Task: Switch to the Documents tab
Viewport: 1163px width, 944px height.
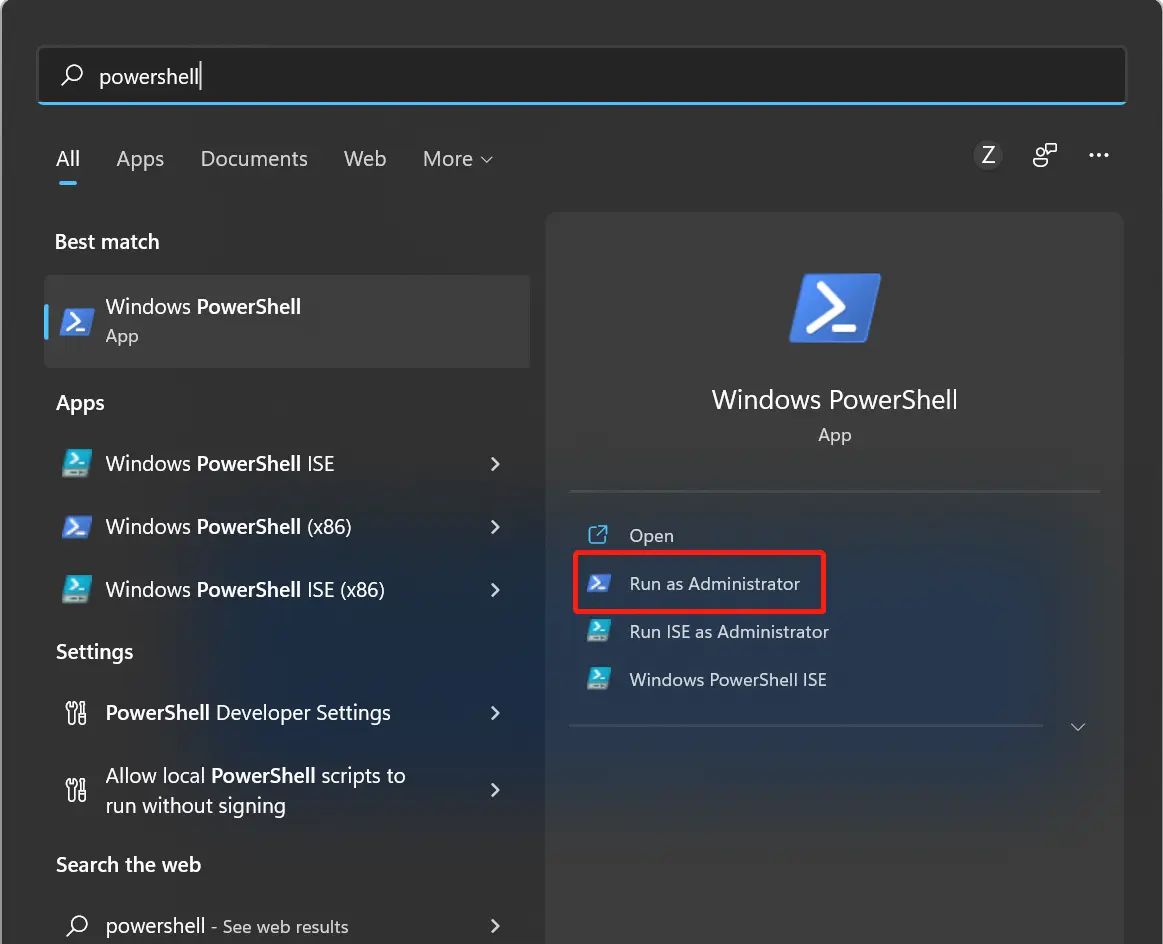Action: pyautogui.click(x=254, y=158)
